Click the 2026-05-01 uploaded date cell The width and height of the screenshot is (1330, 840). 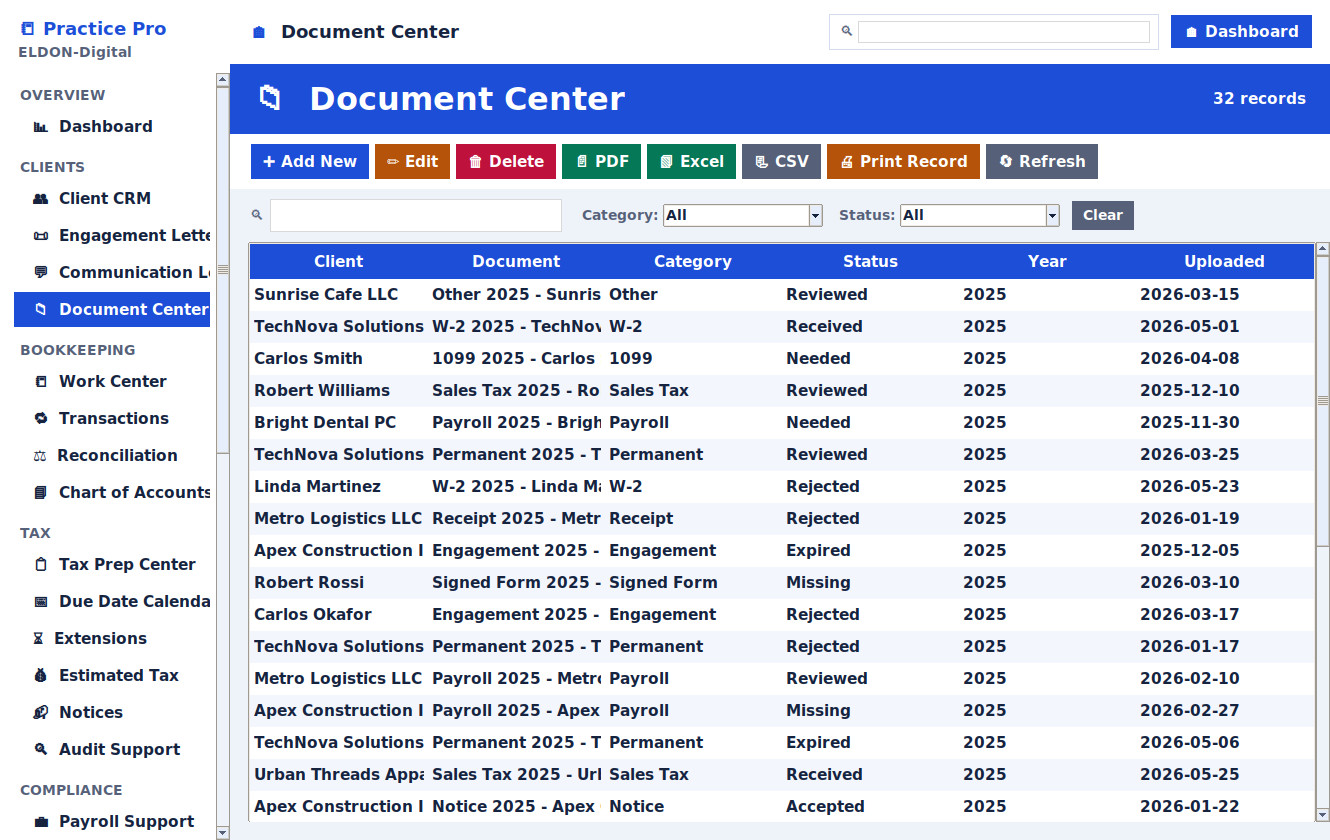coord(1224,327)
